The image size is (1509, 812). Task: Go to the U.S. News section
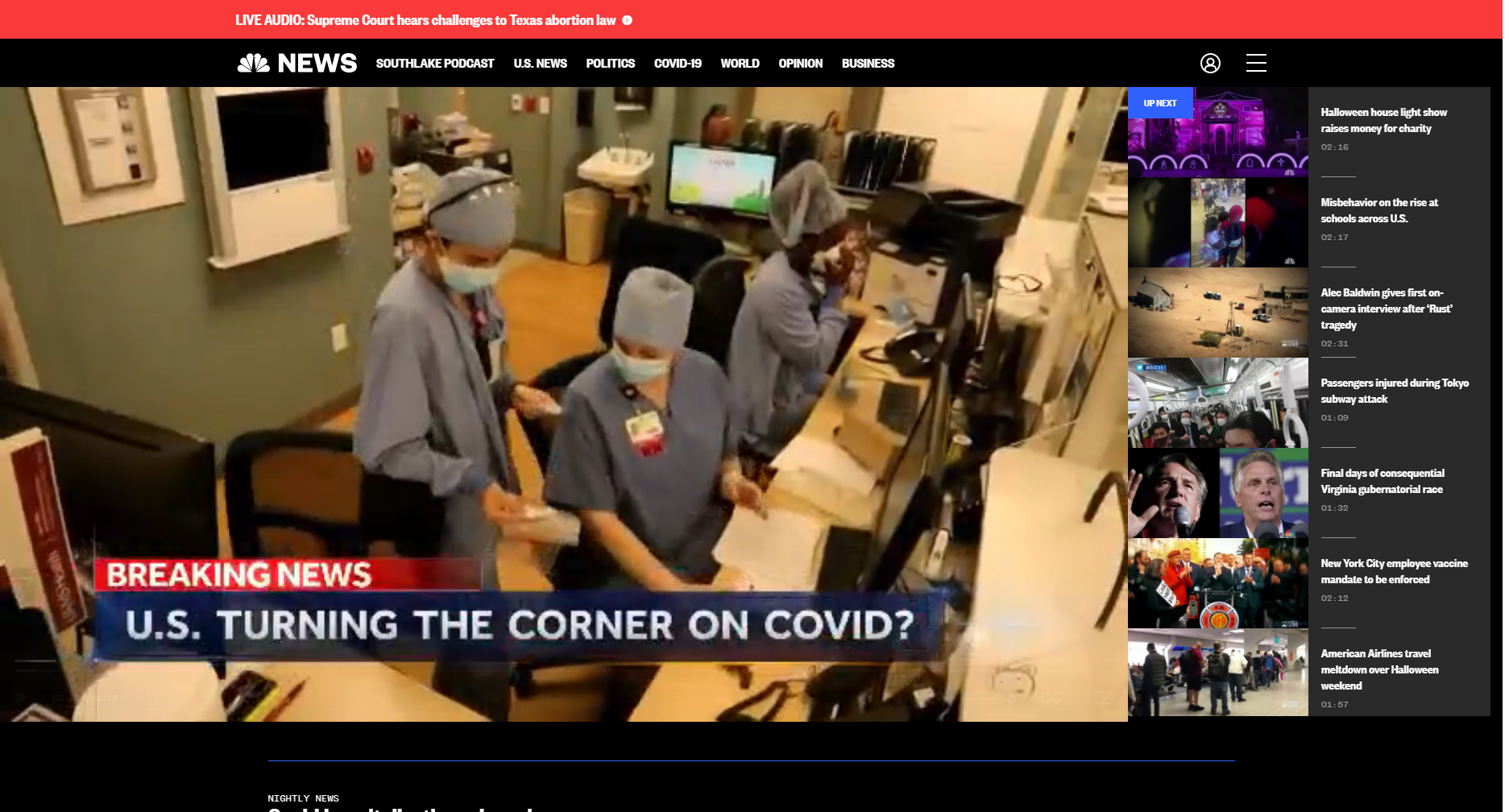click(540, 63)
